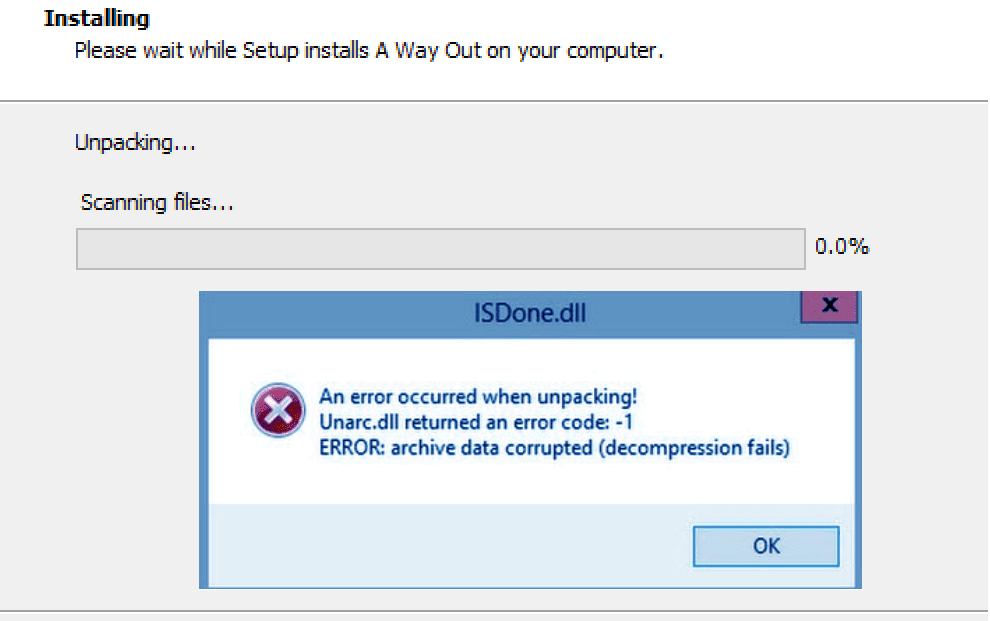Screen dimensions: 990x621
Task: Click the unpacking progress bar
Action: tap(440, 249)
